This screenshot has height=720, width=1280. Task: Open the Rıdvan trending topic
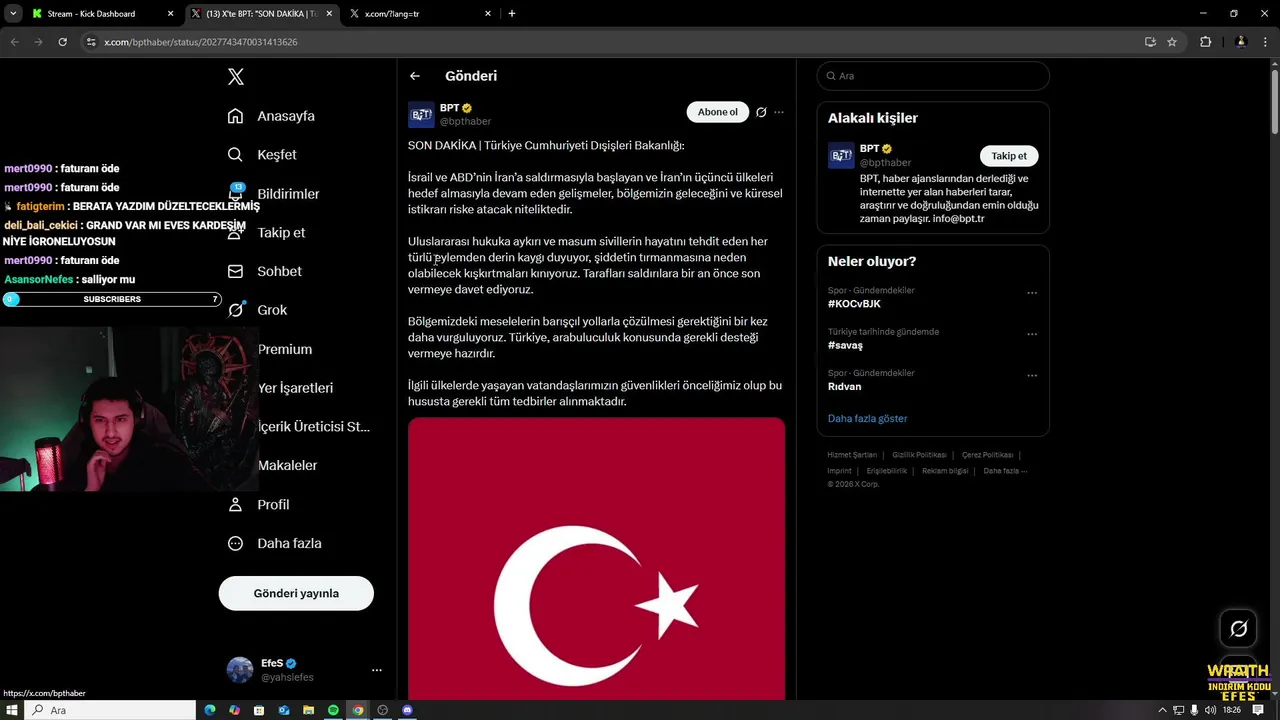point(844,386)
